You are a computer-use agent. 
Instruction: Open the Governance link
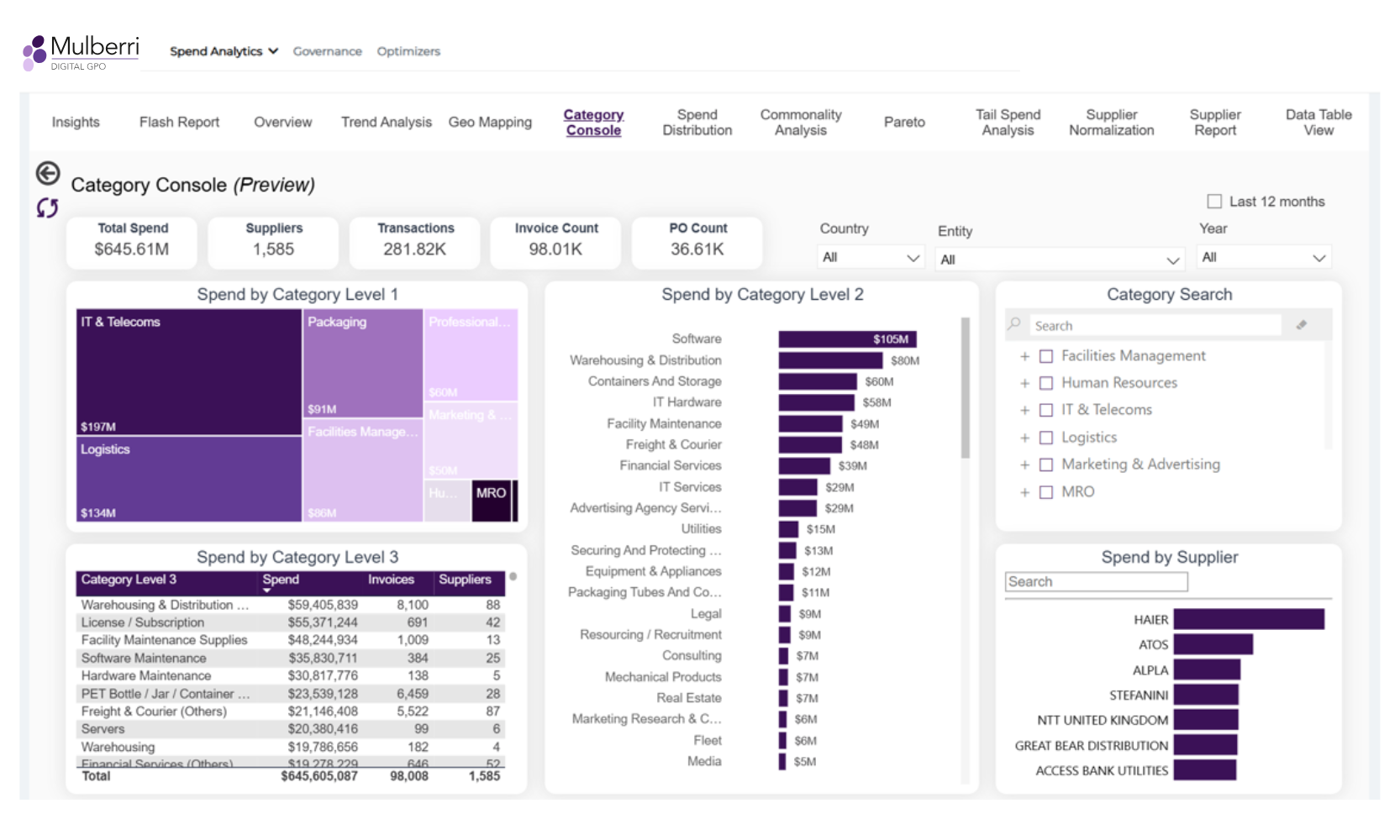[327, 51]
